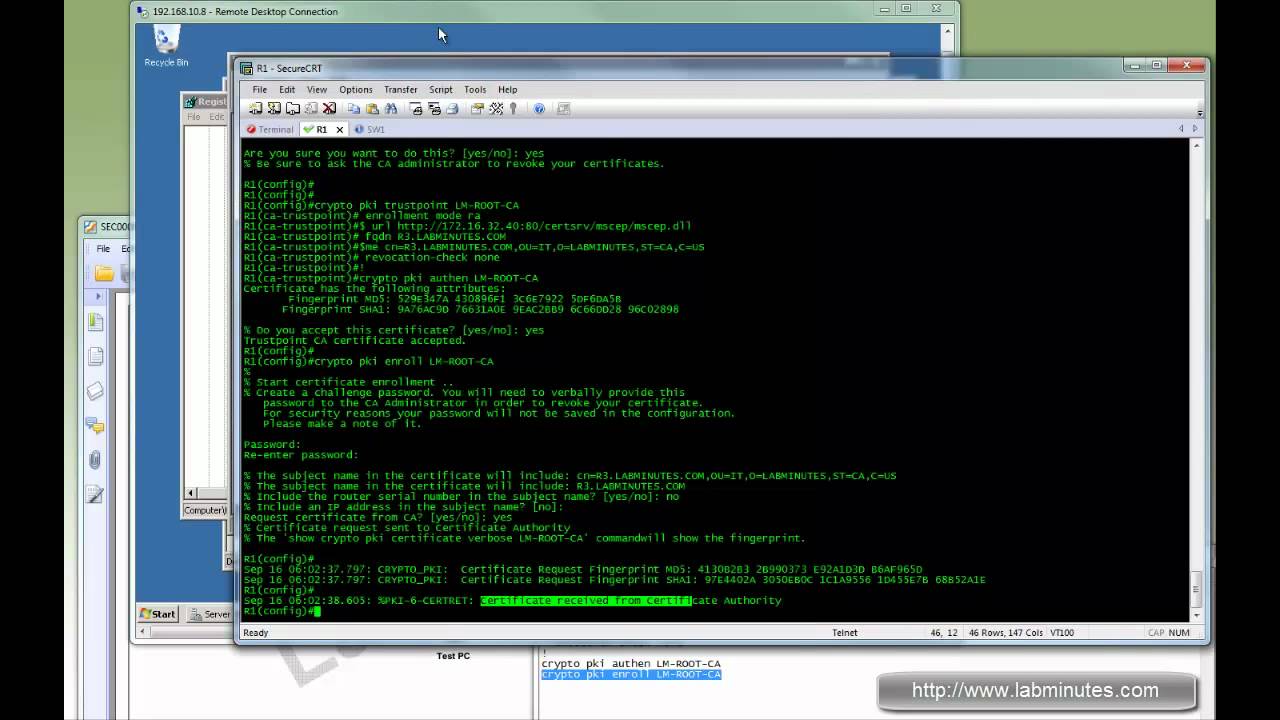
Task: Click the 'crypto pki authen LM-ROOT-CA' text below
Action: point(631,663)
